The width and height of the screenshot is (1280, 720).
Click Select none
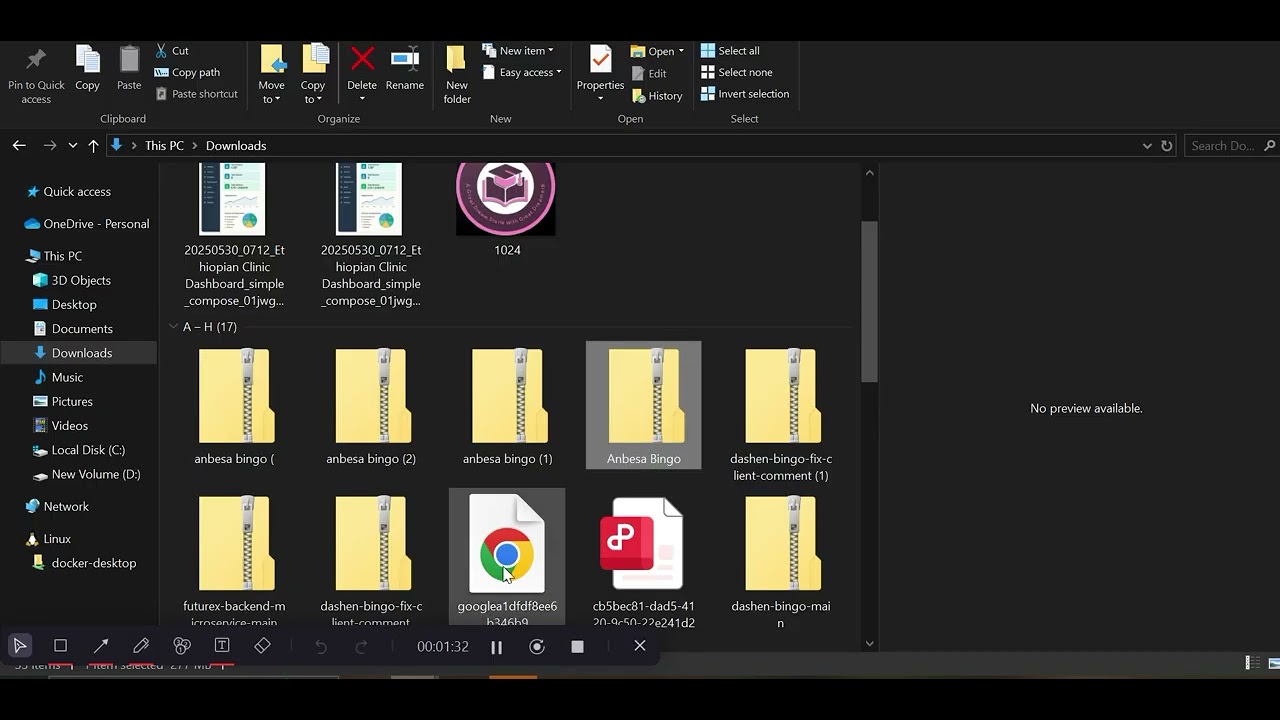[736, 72]
